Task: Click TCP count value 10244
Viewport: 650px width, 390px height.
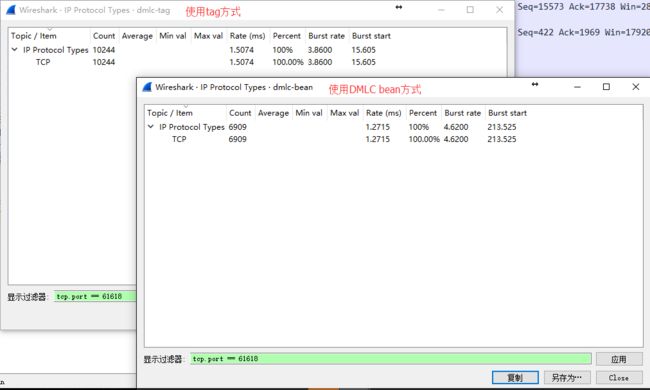Action: click(104, 62)
